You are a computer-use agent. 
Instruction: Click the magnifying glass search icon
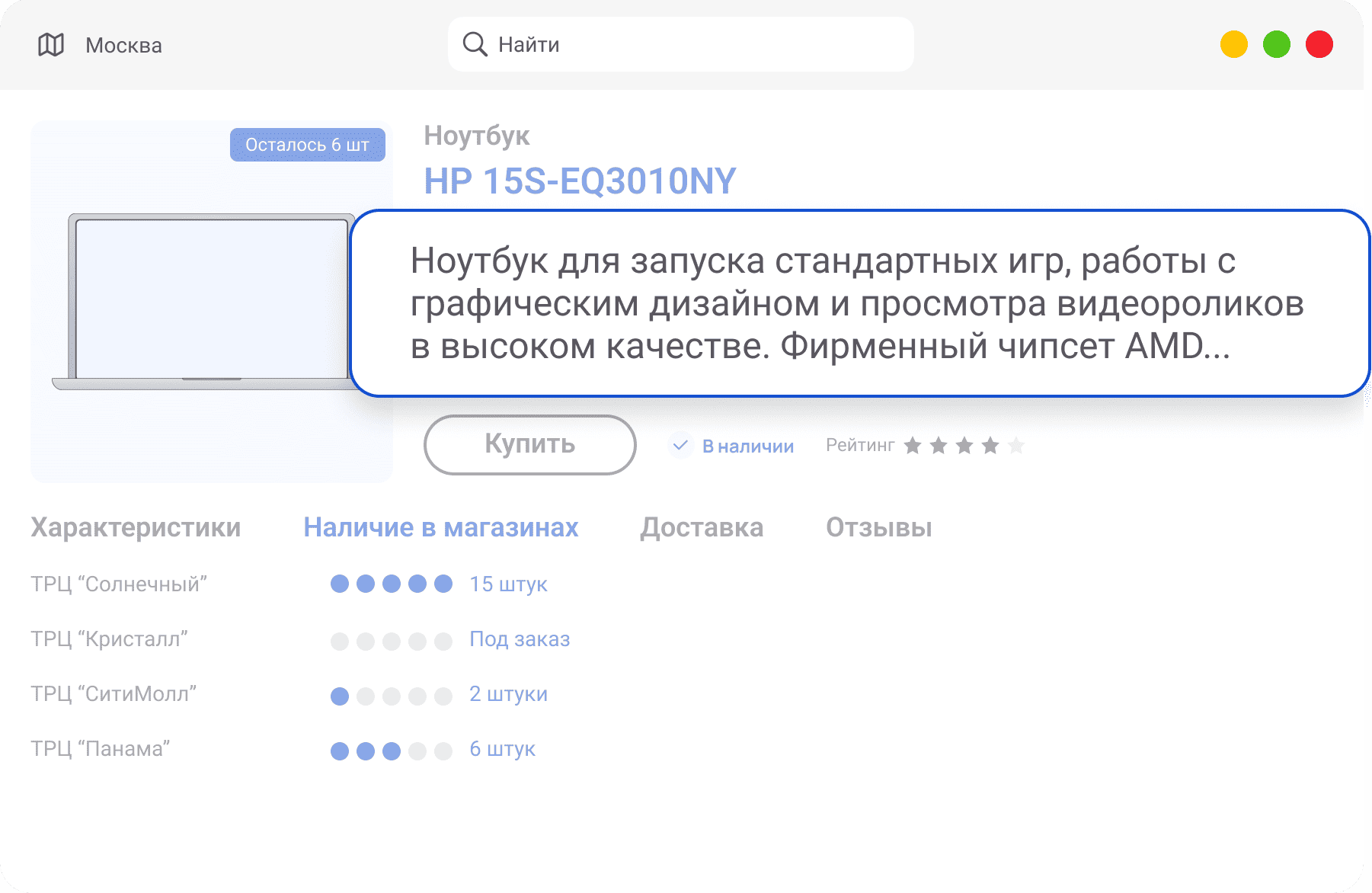click(475, 44)
